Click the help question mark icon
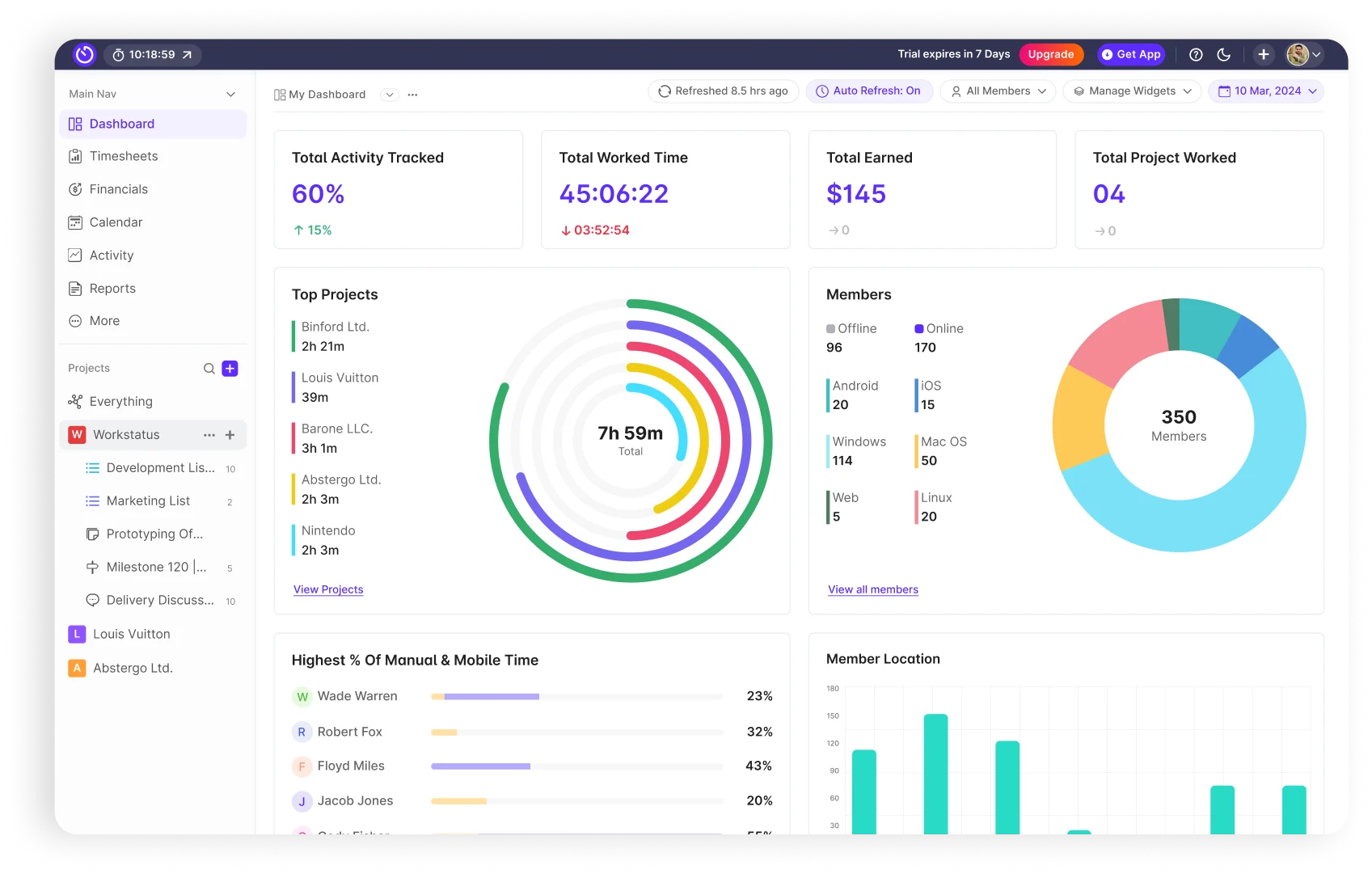Viewport: 1372px width, 874px height. 1196,55
